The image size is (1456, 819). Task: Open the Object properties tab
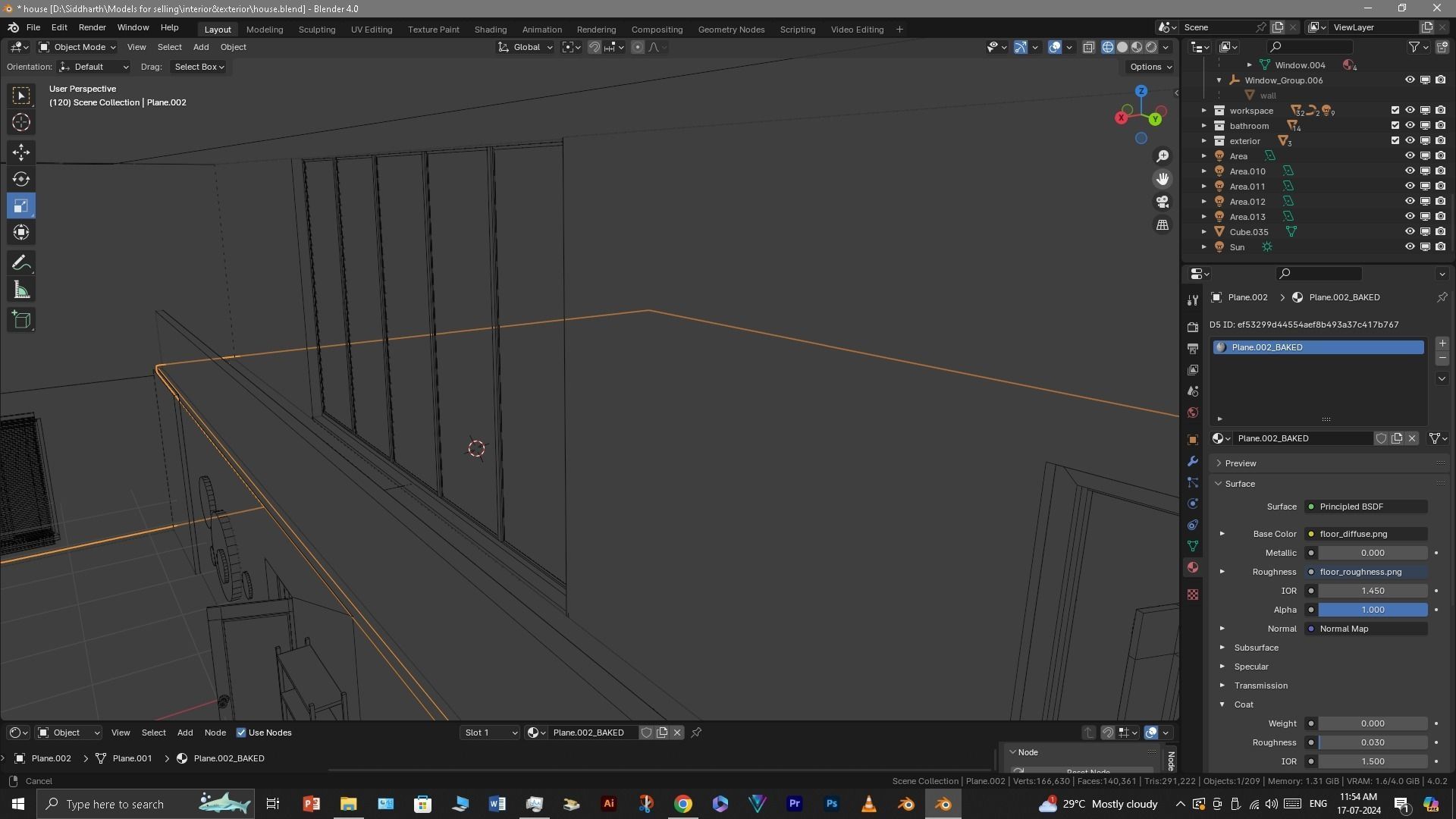[1193, 440]
